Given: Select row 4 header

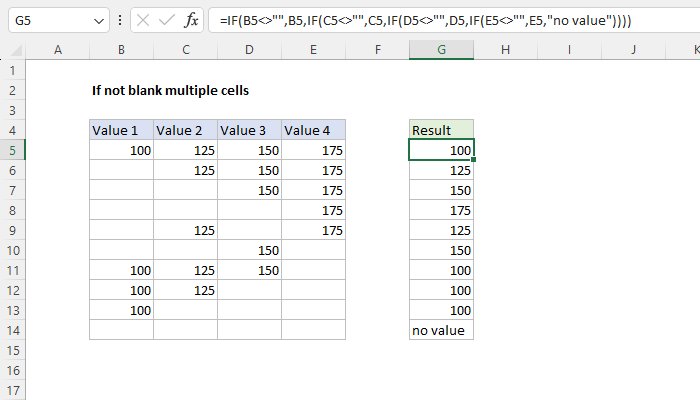Looking at the screenshot, I should [12, 130].
